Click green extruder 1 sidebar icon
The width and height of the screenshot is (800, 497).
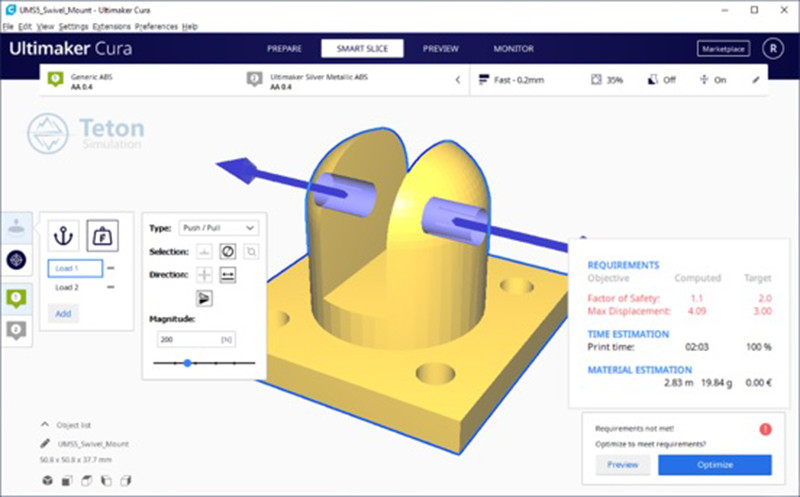[x=16, y=297]
